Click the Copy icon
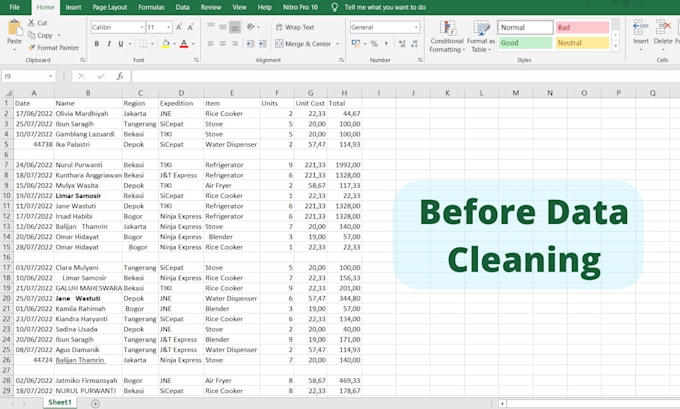Image resolution: width=680 pixels, height=409 pixels. pos(31,35)
